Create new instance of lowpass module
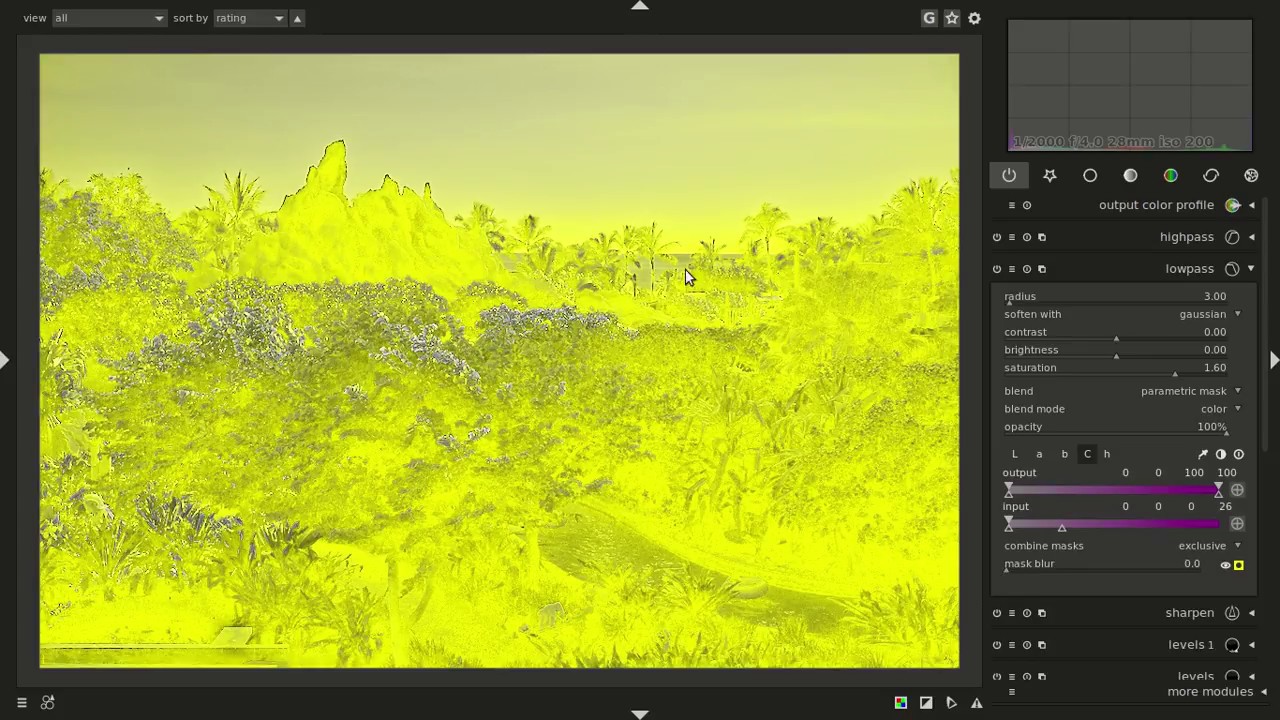 1041,269
